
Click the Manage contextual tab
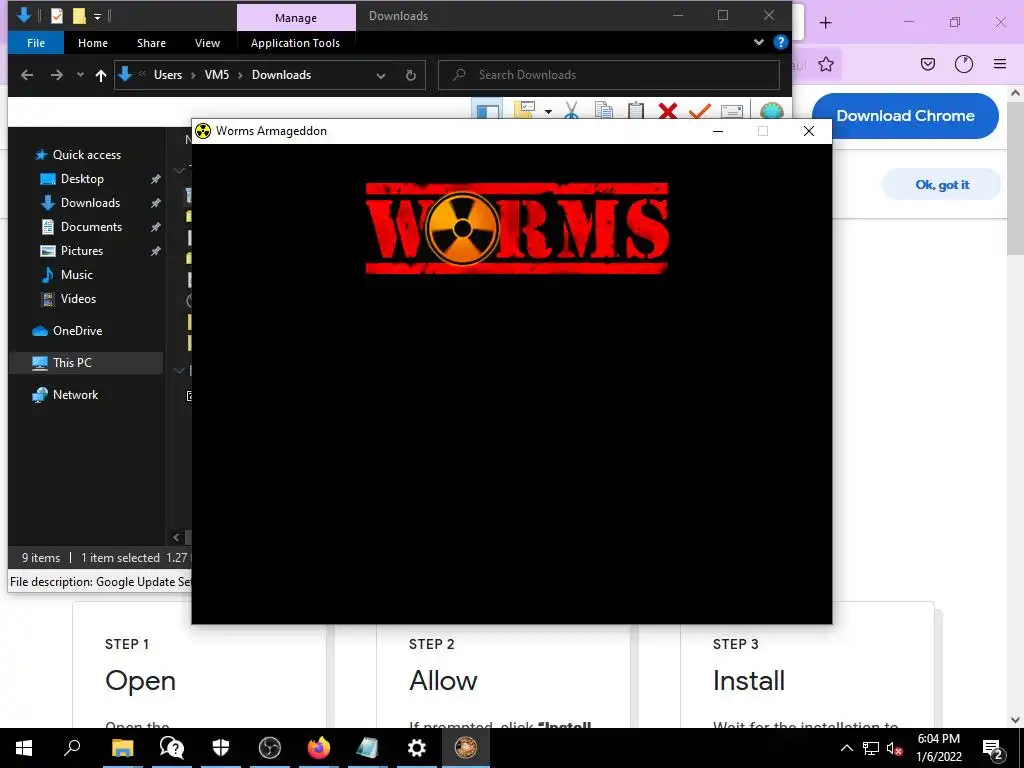coord(296,18)
